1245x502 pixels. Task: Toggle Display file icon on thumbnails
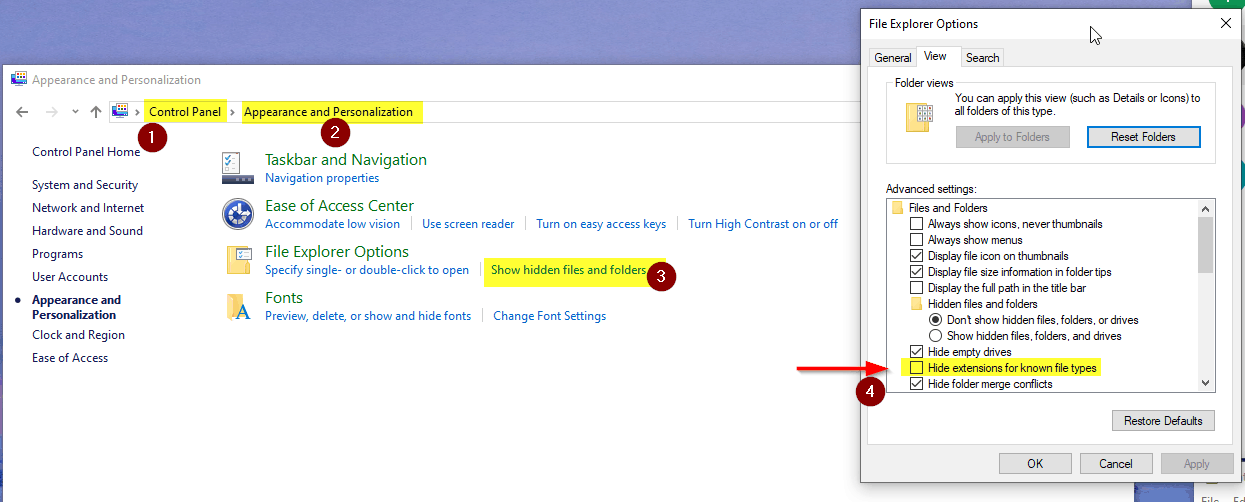916,256
